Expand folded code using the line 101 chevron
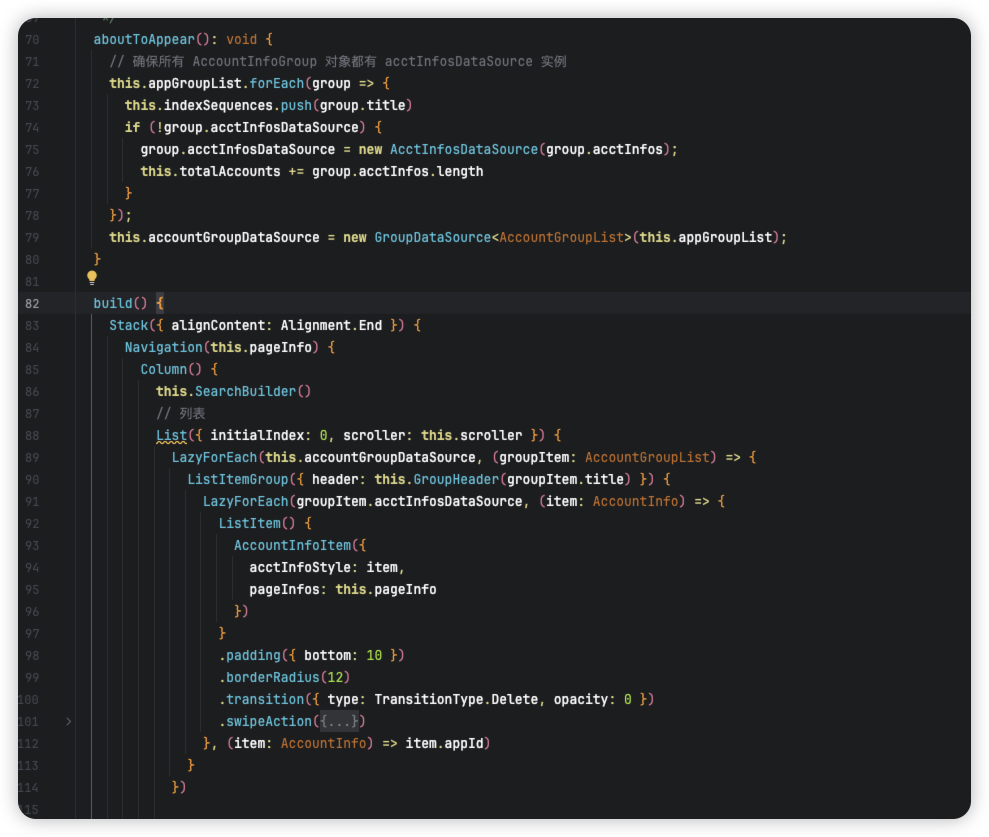This screenshot has height=837, width=989. click(68, 721)
